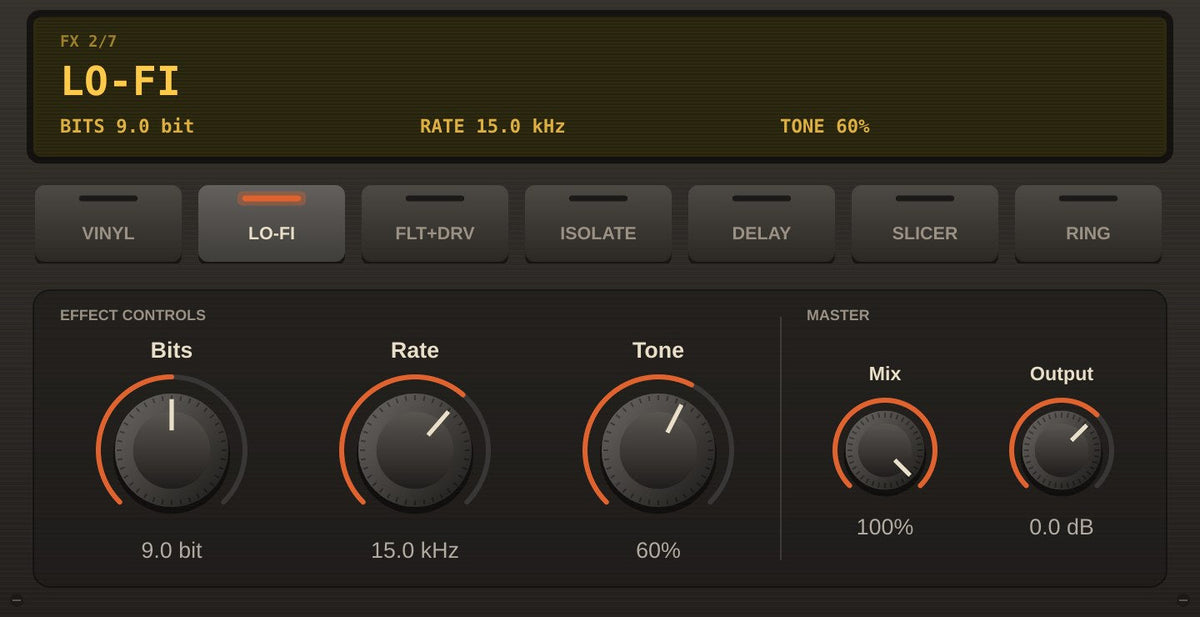Select the VINYL effect button
The width and height of the screenshot is (1200, 617).
coord(108,223)
